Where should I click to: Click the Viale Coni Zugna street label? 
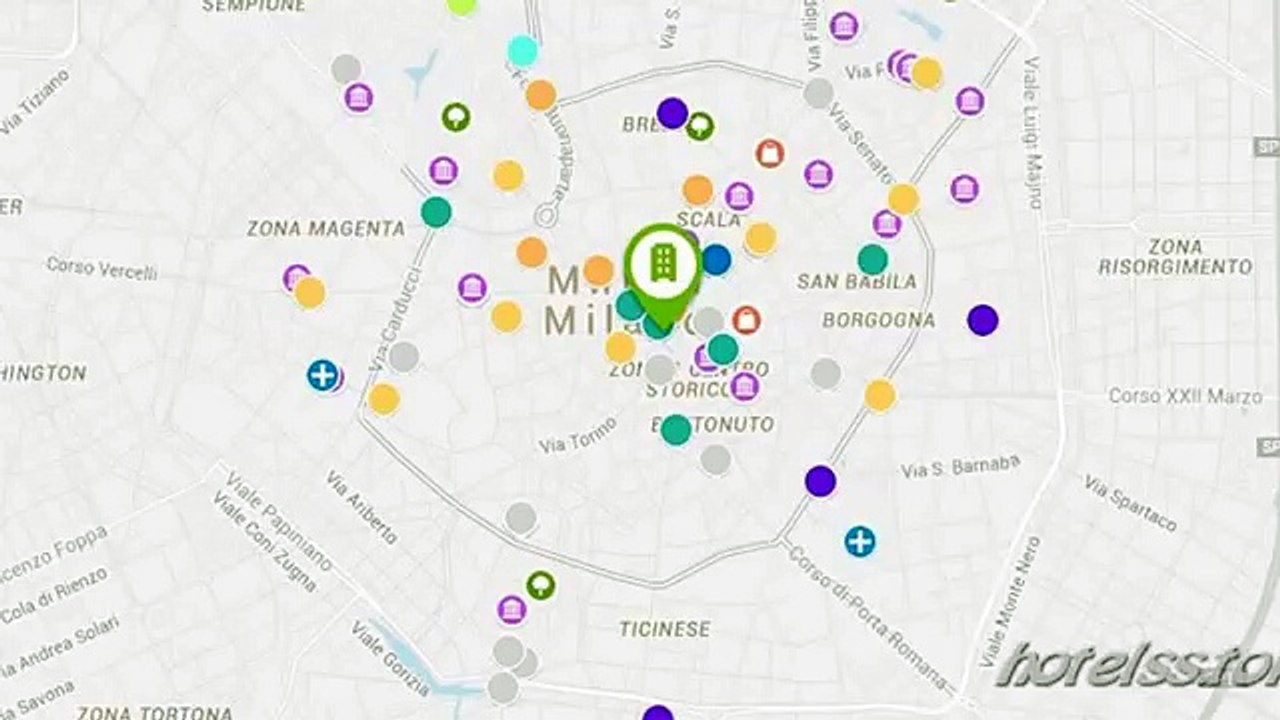pyautogui.click(x=262, y=543)
